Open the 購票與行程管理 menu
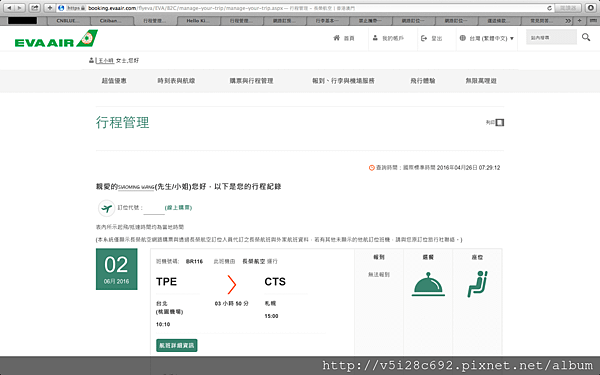The width and height of the screenshot is (600, 375). (251, 81)
